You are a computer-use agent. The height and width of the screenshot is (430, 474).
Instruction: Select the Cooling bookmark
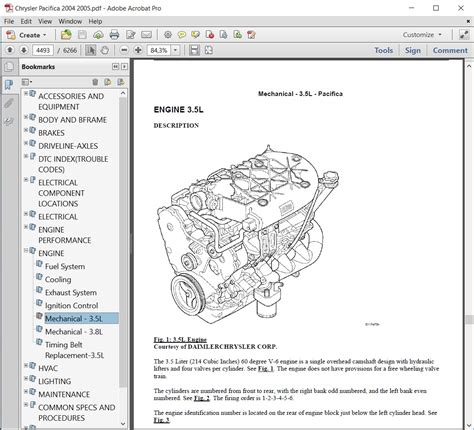click(x=58, y=279)
